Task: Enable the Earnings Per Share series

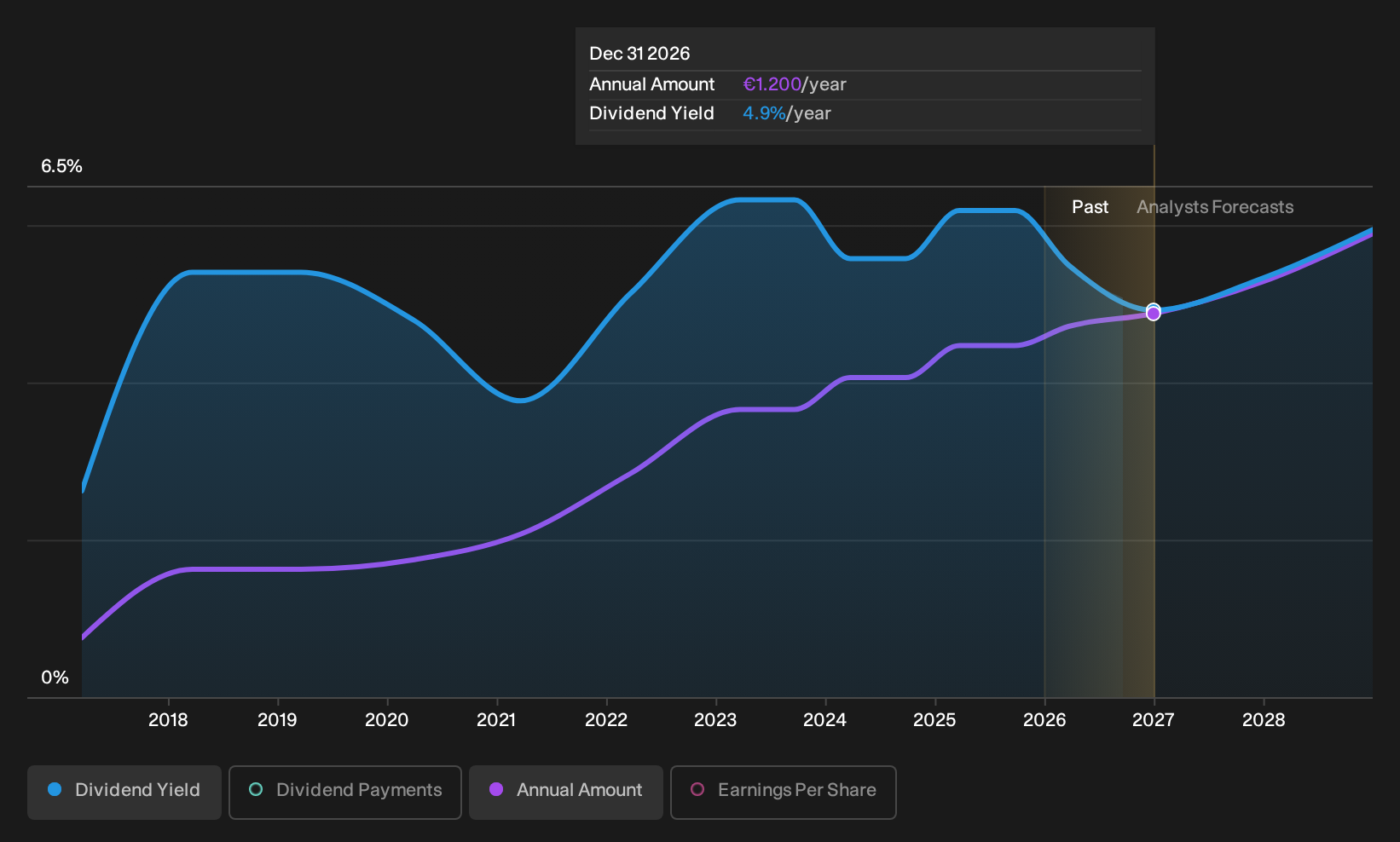Action: (x=784, y=792)
